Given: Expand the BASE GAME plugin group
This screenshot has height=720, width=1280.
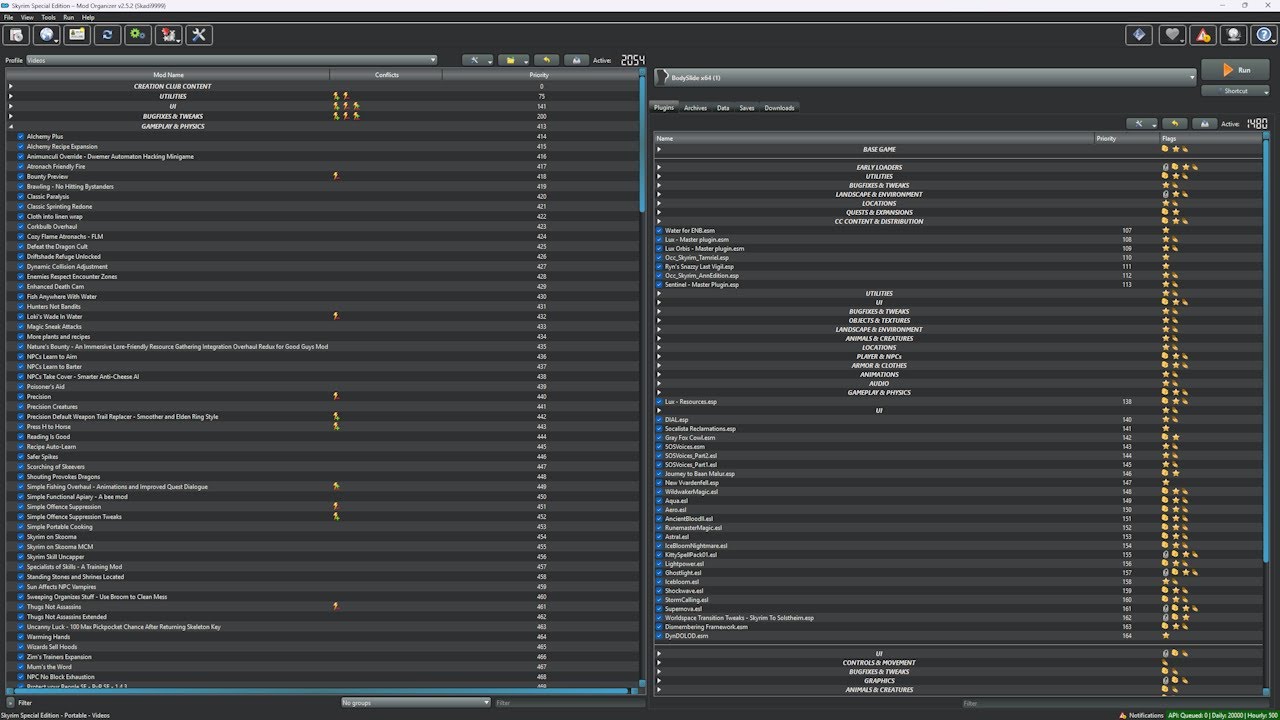Looking at the screenshot, I should [659, 149].
